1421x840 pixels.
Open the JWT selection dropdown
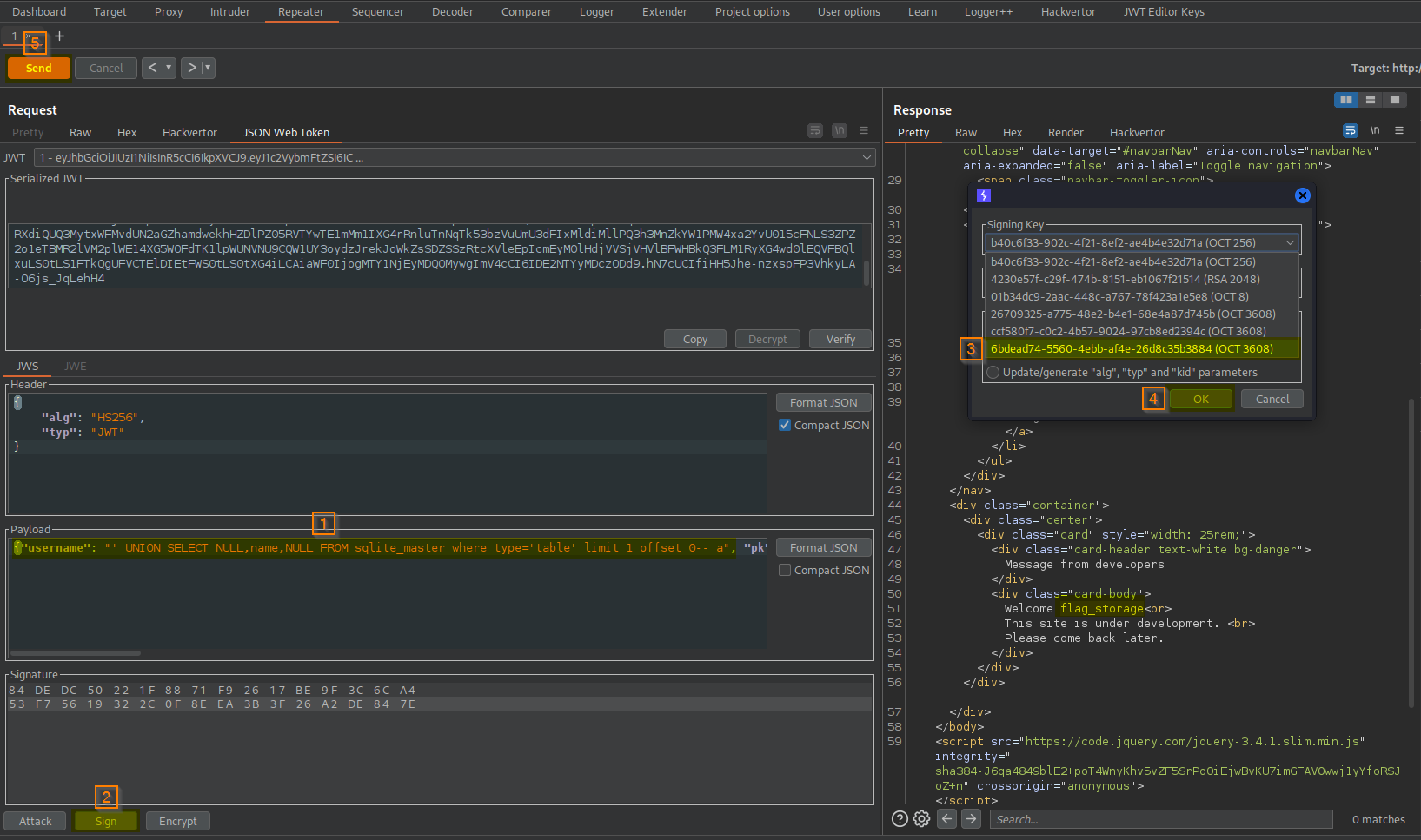pyautogui.click(x=454, y=157)
